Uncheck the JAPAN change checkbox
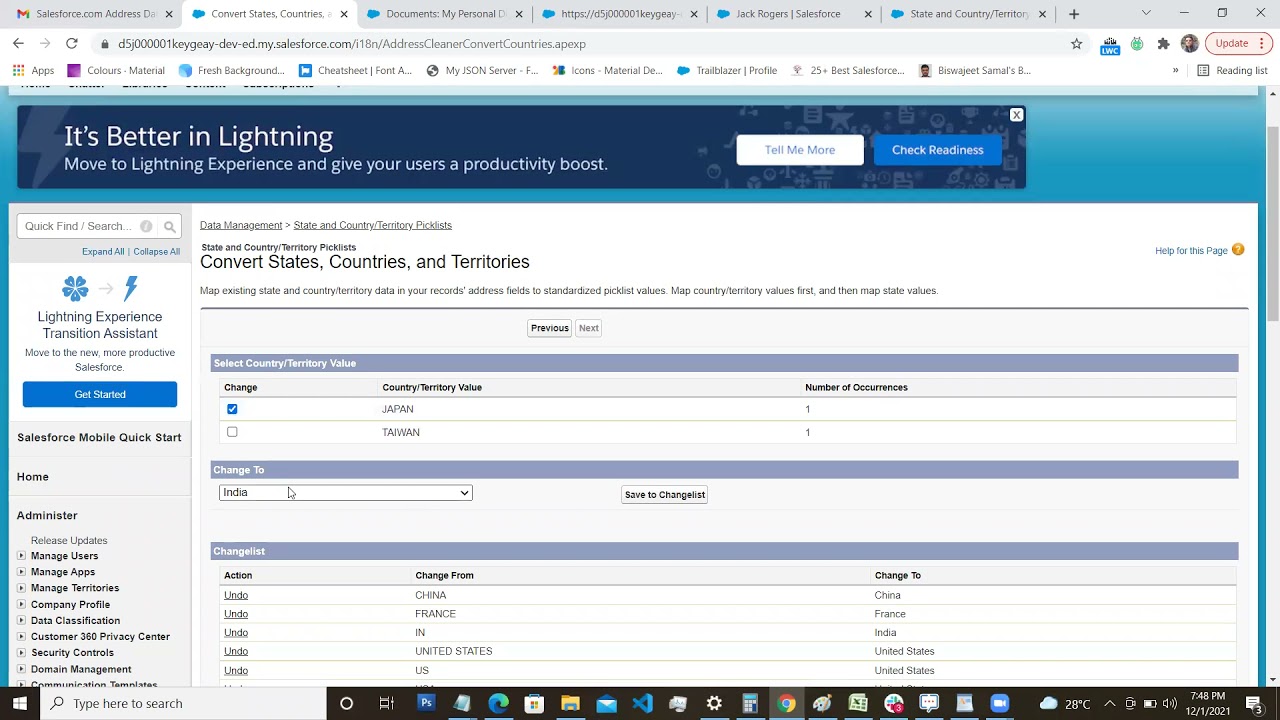Screen dimensions: 1280x720 coord(232,409)
